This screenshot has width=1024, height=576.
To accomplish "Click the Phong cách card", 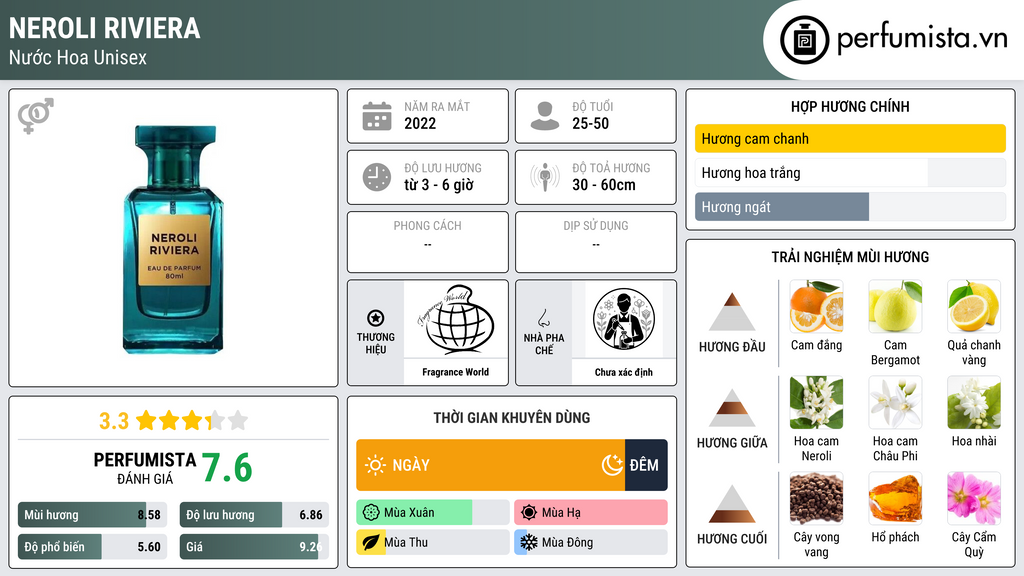I will click(x=428, y=242).
